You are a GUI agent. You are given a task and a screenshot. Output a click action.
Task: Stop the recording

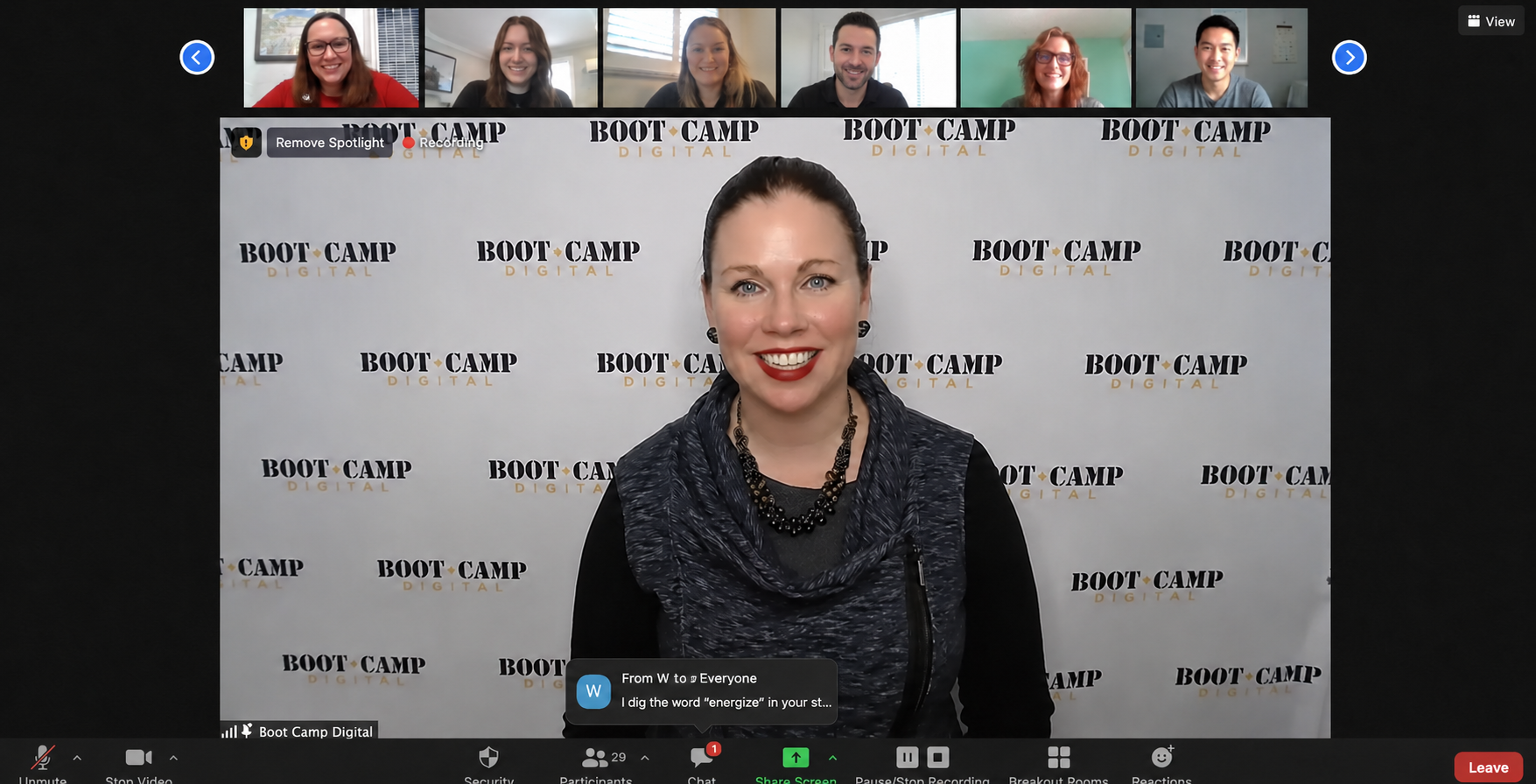tap(937, 757)
